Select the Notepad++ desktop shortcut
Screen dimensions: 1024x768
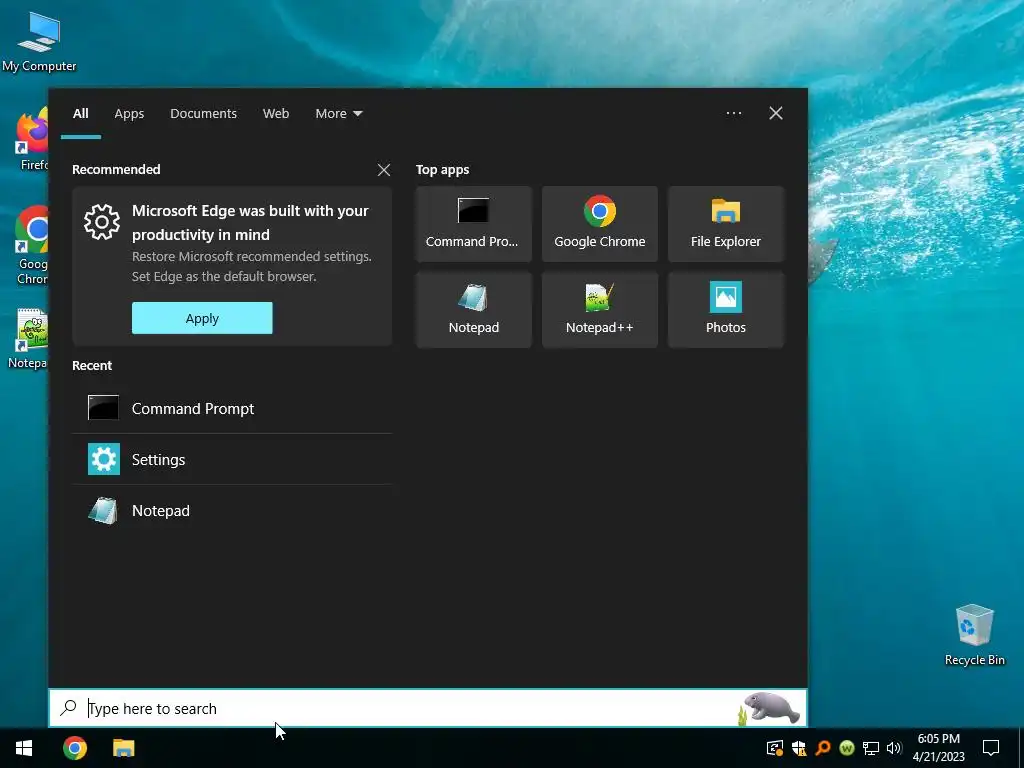pos(29,339)
